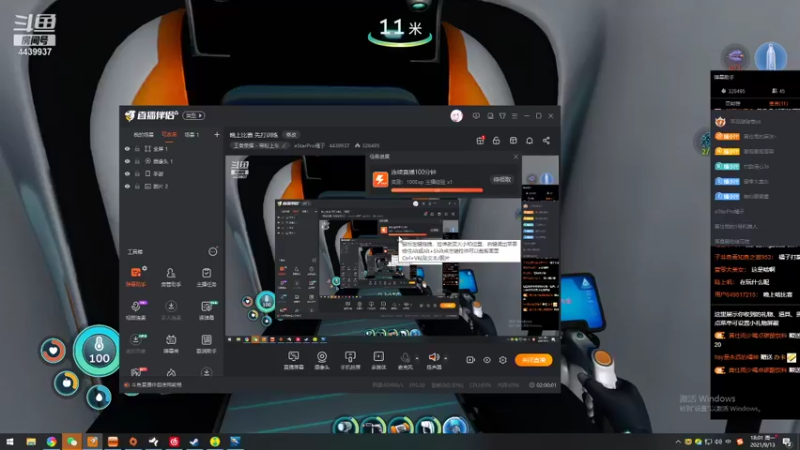800x450 pixels.
Task: Click the lock icon in the top right toolbar
Action: coord(496,140)
